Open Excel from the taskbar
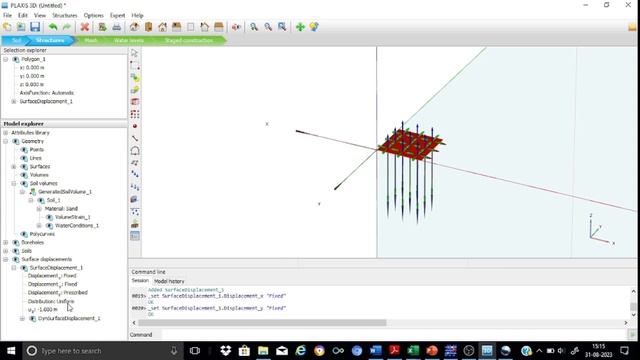This screenshot has height=360, width=640. pyautogui.click(x=413, y=351)
